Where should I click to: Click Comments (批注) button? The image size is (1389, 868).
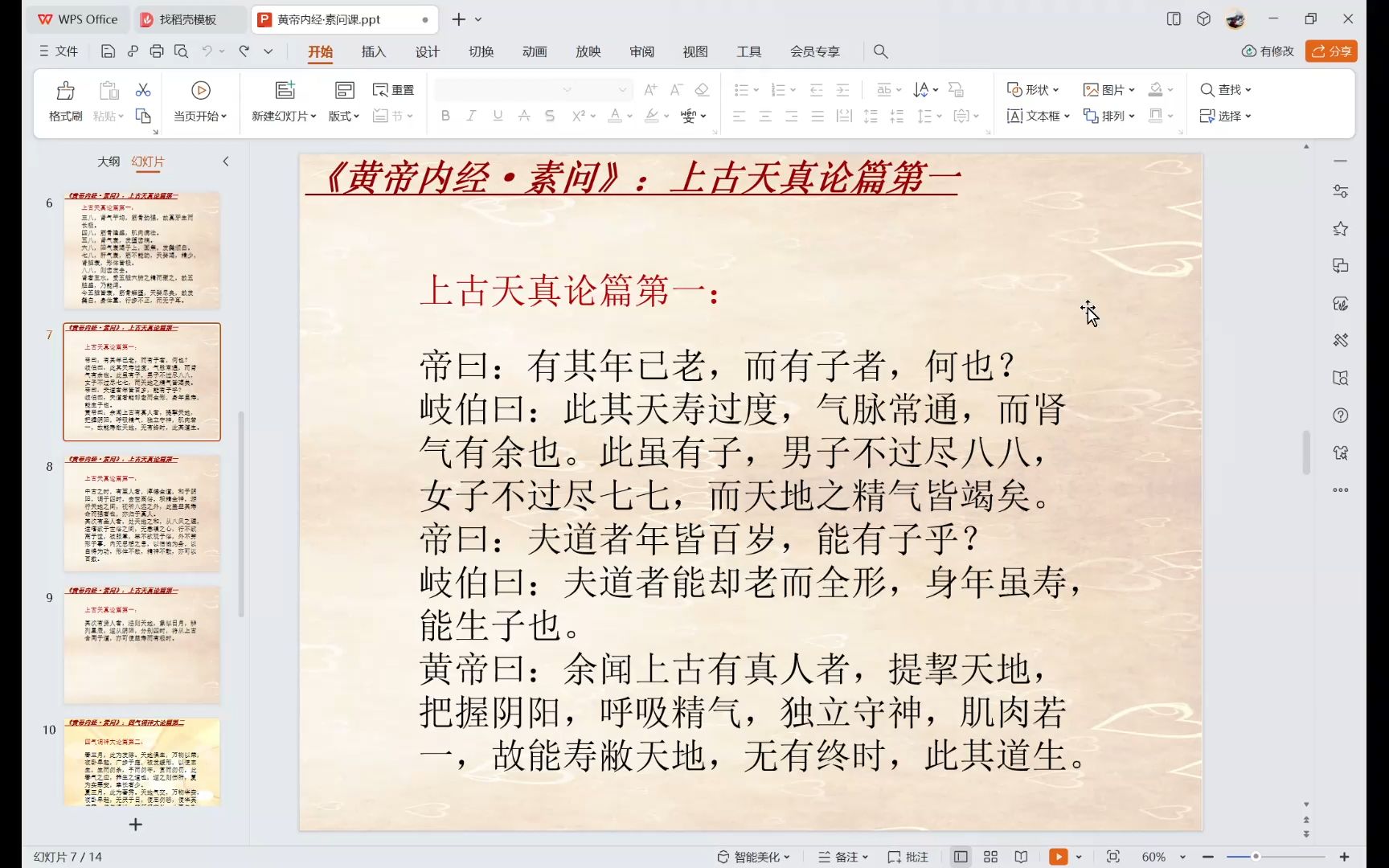point(908,857)
